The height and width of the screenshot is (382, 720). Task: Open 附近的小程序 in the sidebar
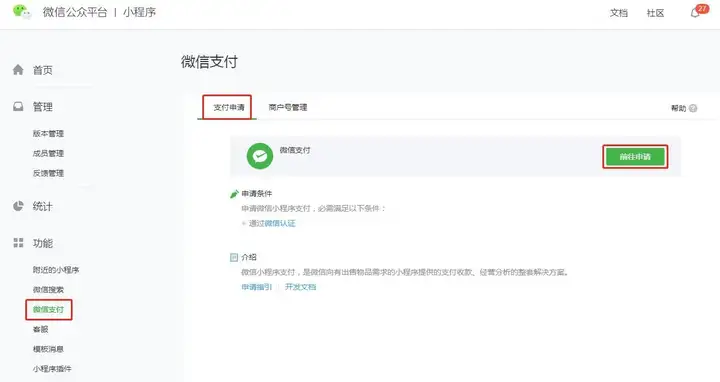(x=56, y=270)
